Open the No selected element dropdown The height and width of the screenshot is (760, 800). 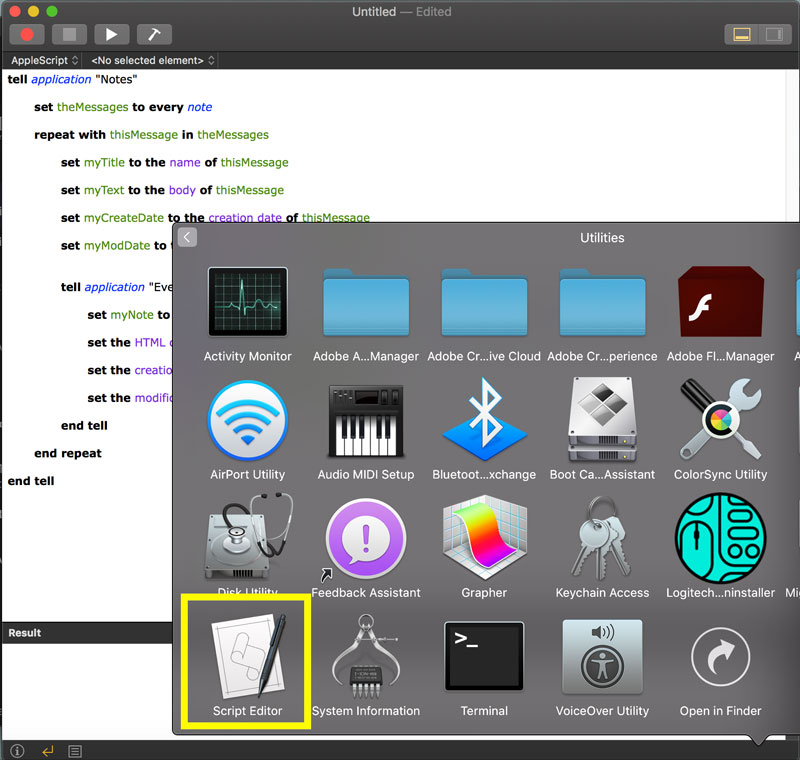click(152, 60)
